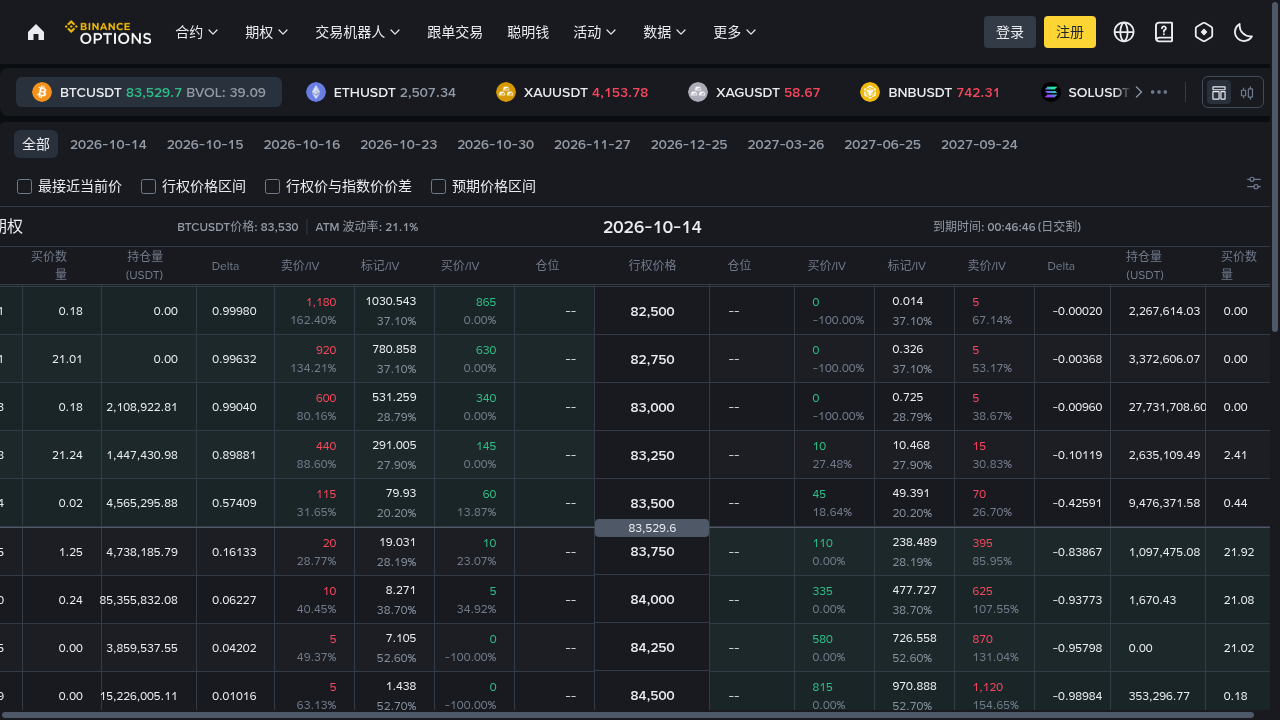Open the column filter settings icon

1254,183
